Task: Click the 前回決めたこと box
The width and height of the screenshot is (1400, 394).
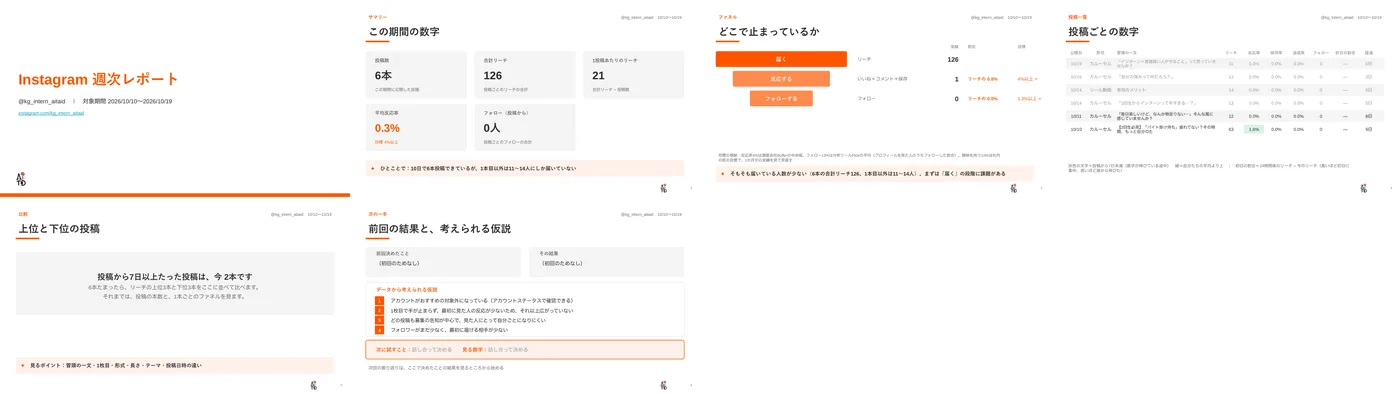Action: [x=444, y=262]
